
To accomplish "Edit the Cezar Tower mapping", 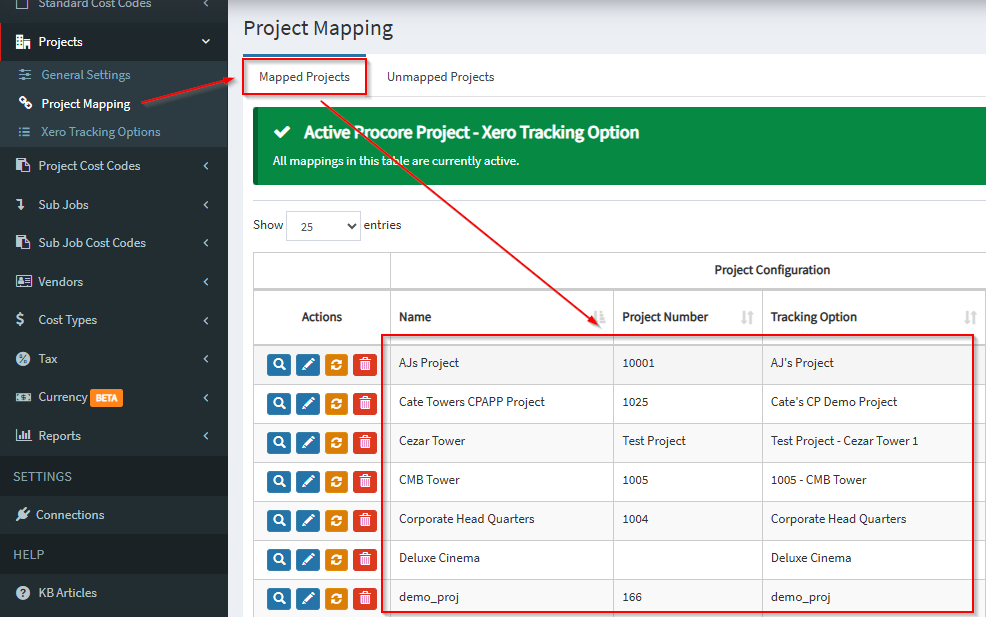I will (307, 443).
